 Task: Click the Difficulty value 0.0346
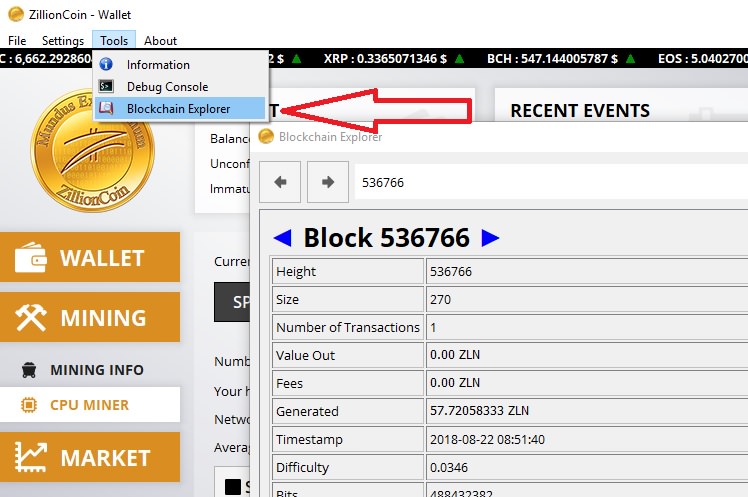(x=449, y=467)
